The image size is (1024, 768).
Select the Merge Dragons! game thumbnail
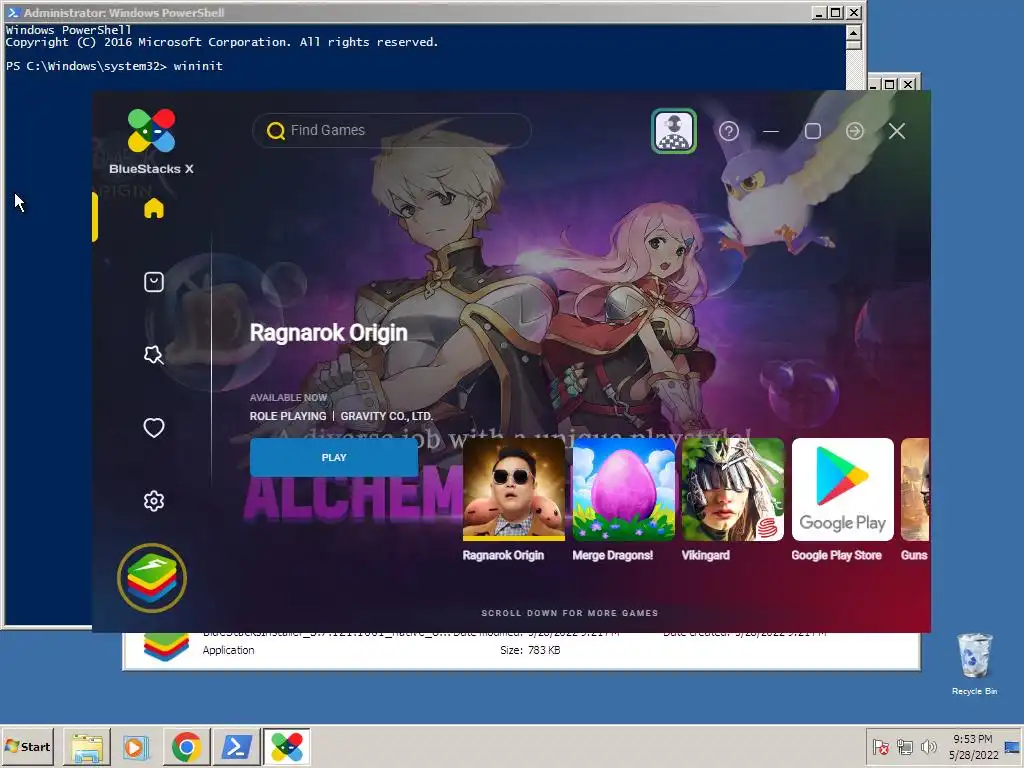[x=624, y=489]
